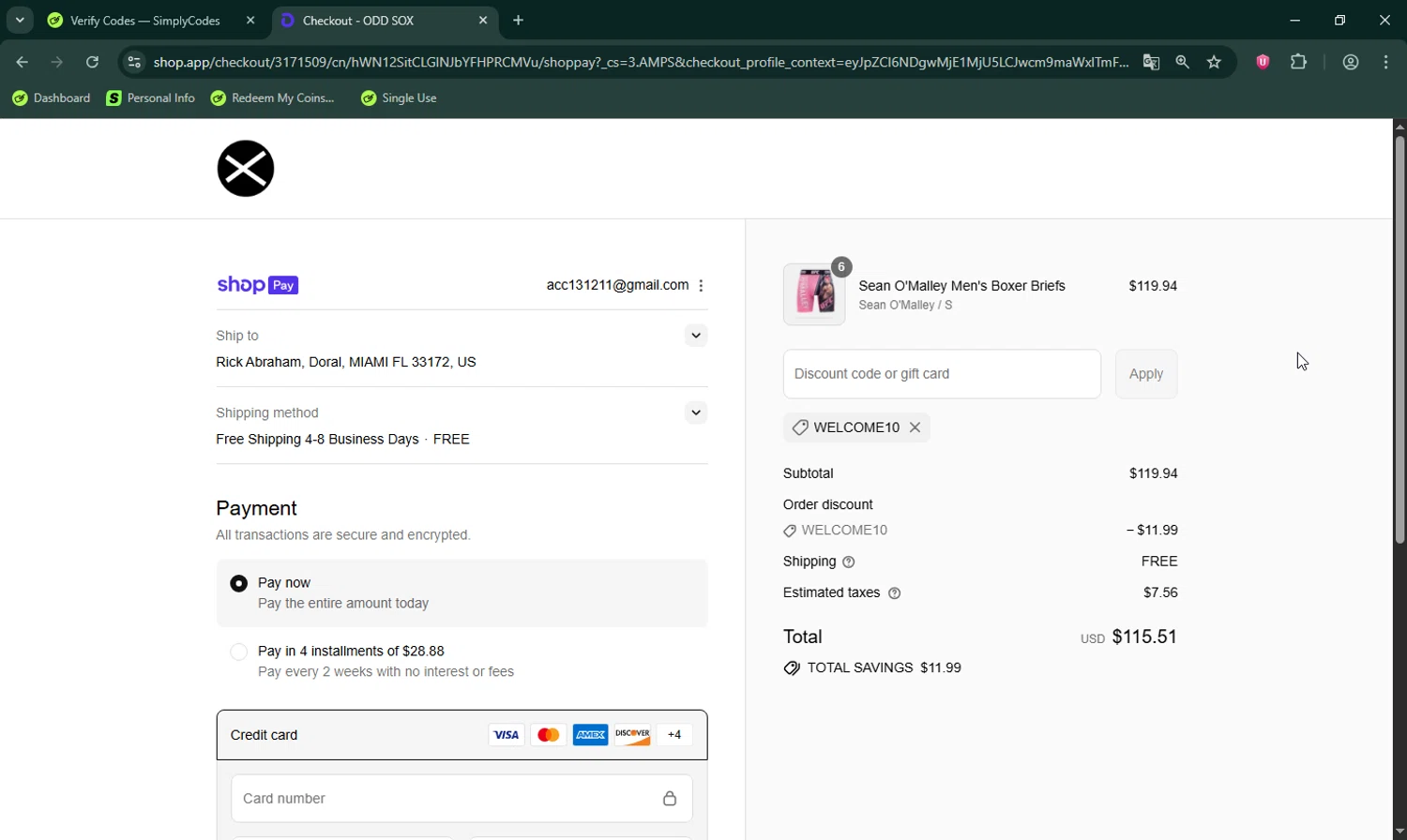The width and height of the screenshot is (1407, 840).
Task: Open the zoom magnifier icon in address bar
Action: (x=1183, y=63)
